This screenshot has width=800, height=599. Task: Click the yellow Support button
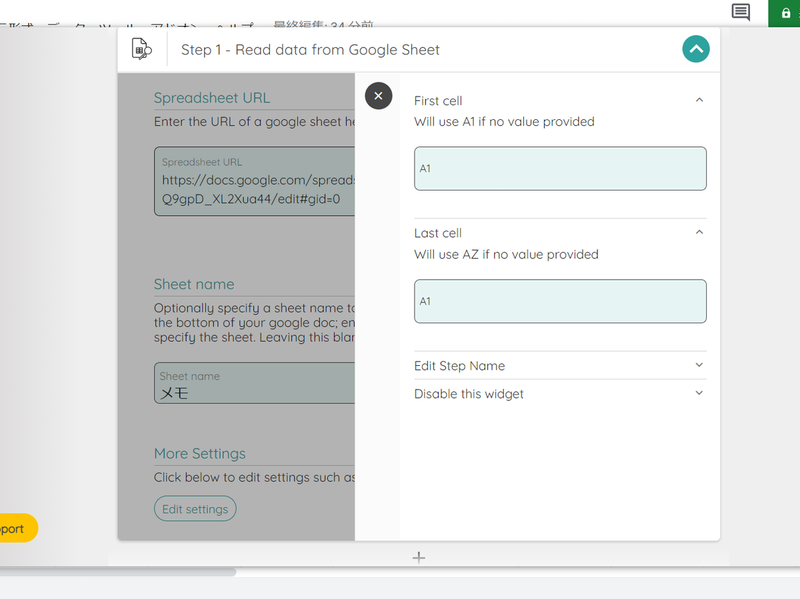(17, 528)
